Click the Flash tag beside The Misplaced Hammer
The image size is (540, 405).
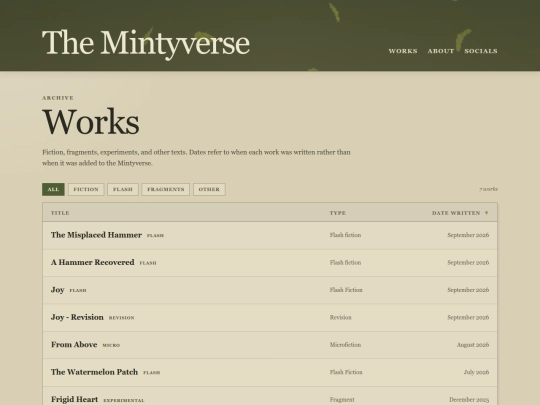[155, 236]
